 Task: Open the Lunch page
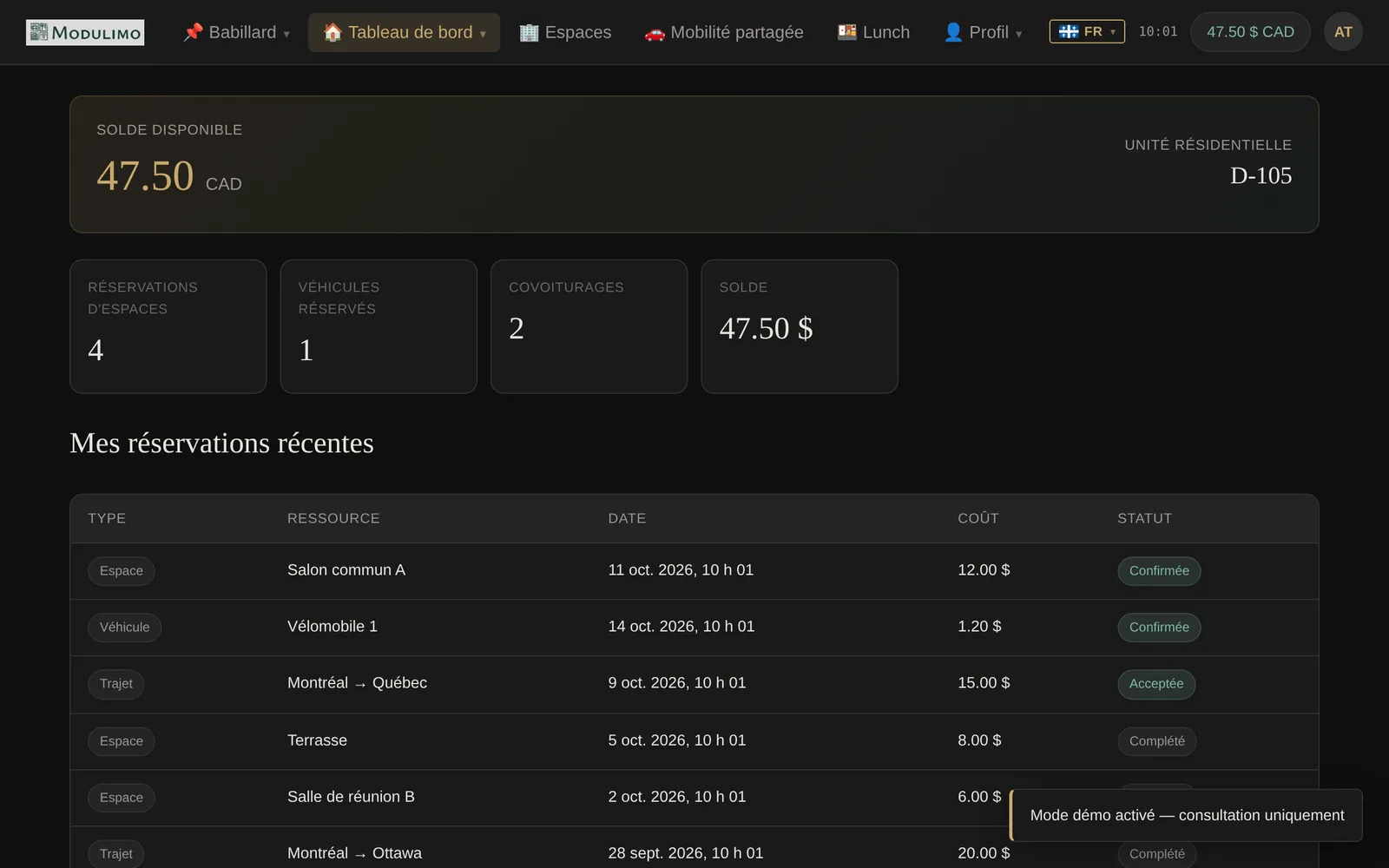point(873,32)
